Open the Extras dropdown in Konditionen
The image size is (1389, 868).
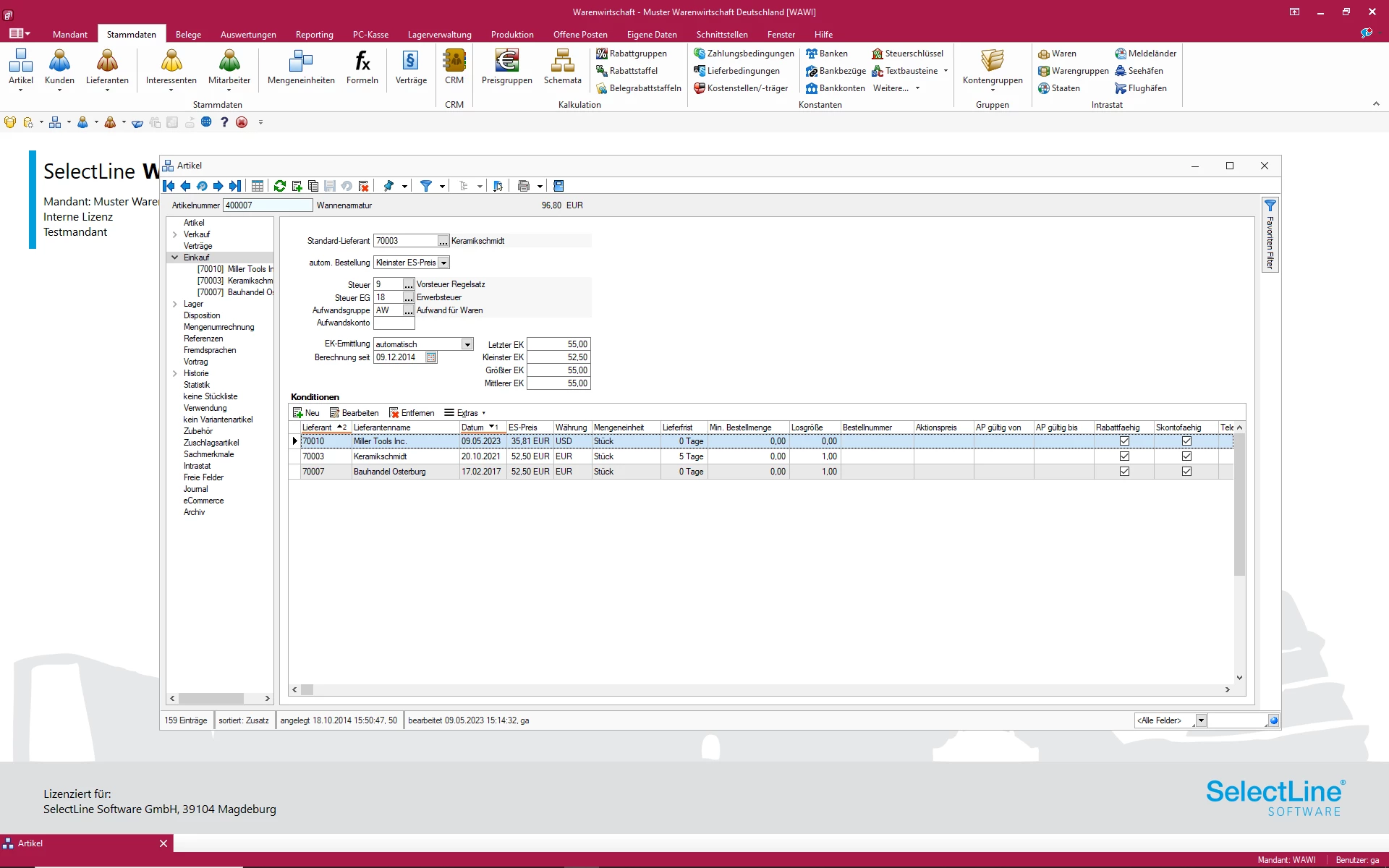465,413
